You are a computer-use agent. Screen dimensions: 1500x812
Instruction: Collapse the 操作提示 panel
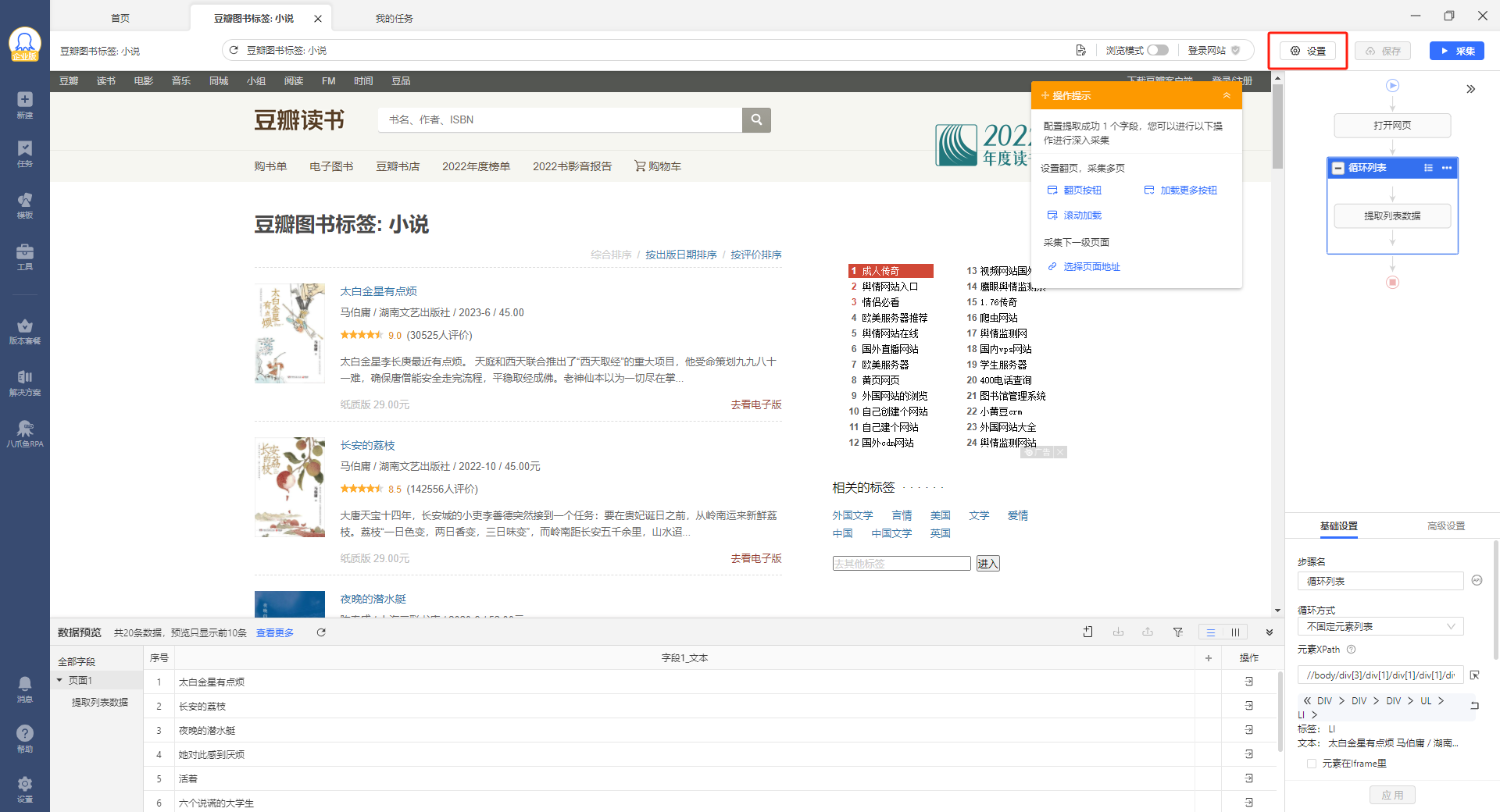click(1227, 95)
